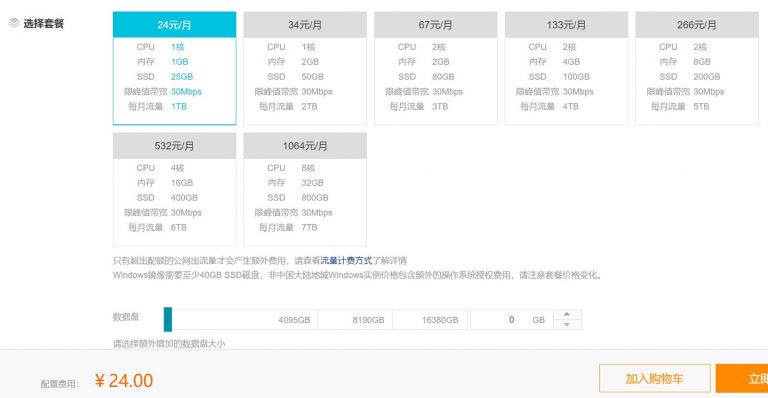Click the 选择套餐 layers icon
The height and width of the screenshot is (398, 768).
14,23
